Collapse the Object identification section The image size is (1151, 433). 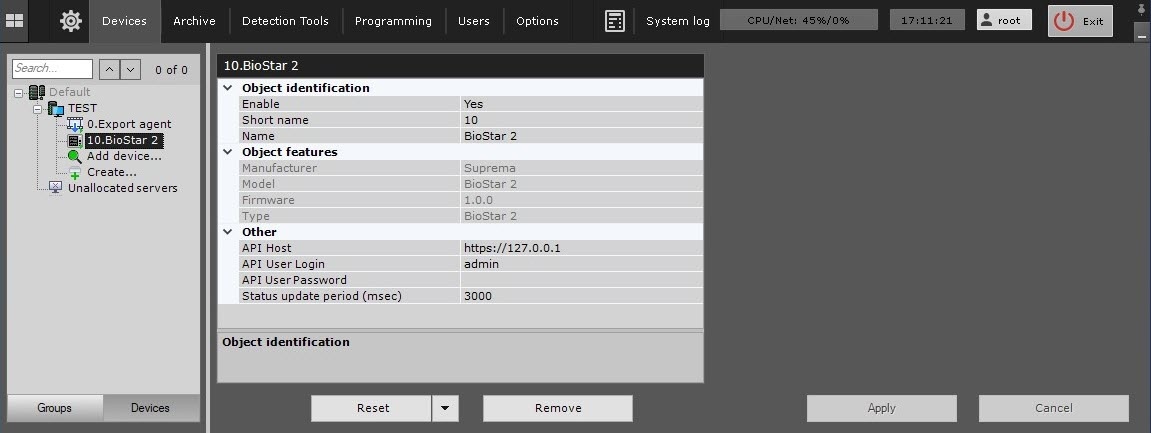pos(228,88)
